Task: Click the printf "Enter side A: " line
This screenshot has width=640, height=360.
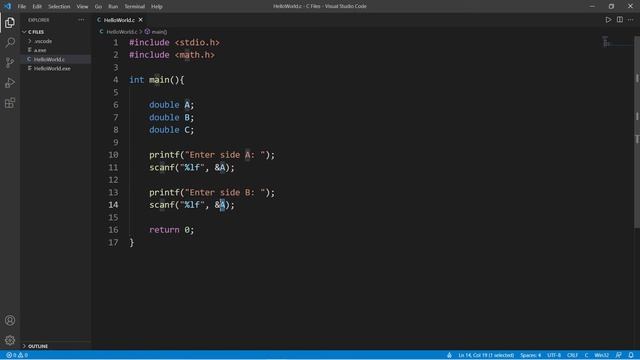Action: pyautogui.click(x=212, y=155)
